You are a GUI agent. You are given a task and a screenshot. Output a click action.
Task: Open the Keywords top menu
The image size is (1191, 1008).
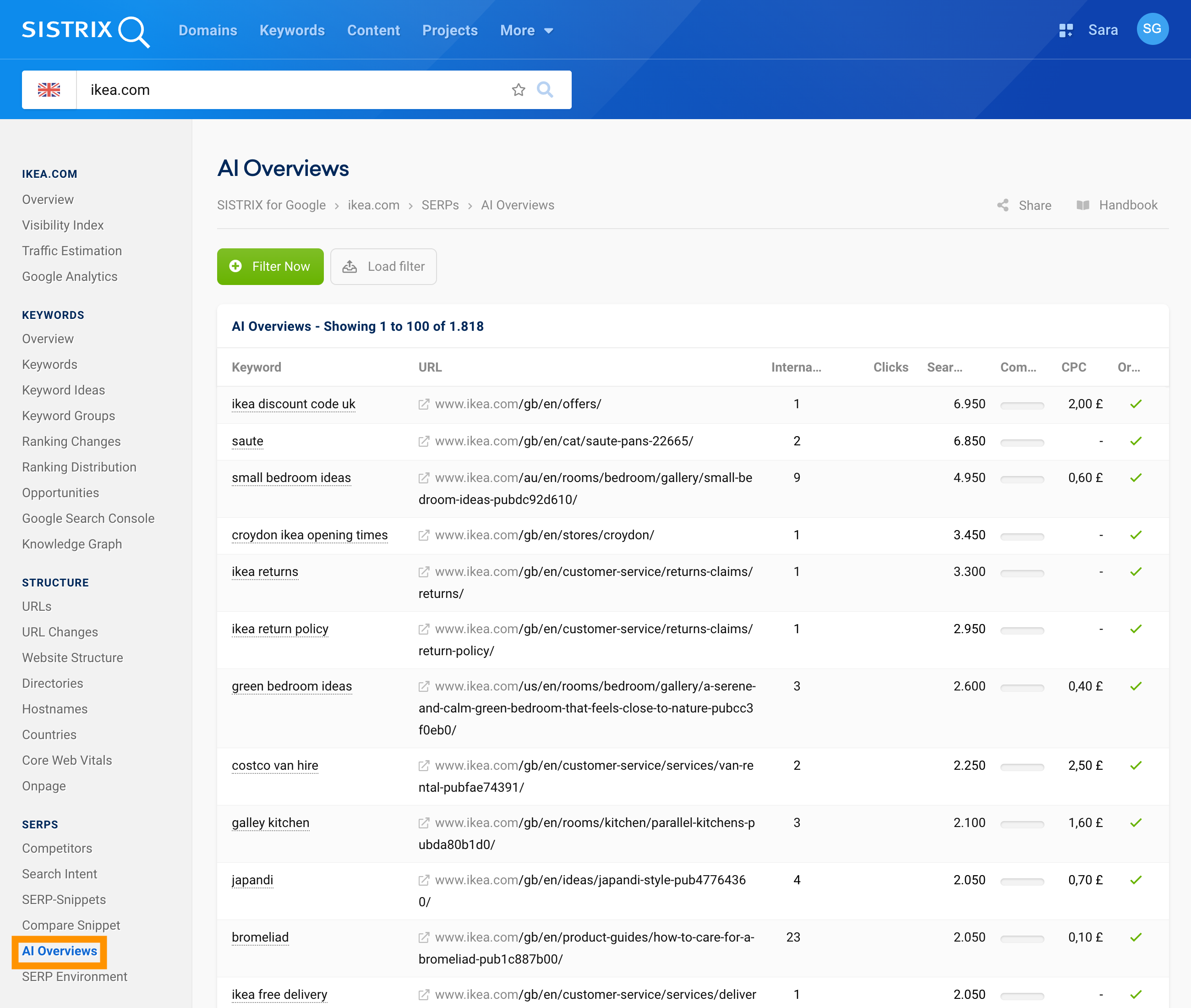pos(292,30)
